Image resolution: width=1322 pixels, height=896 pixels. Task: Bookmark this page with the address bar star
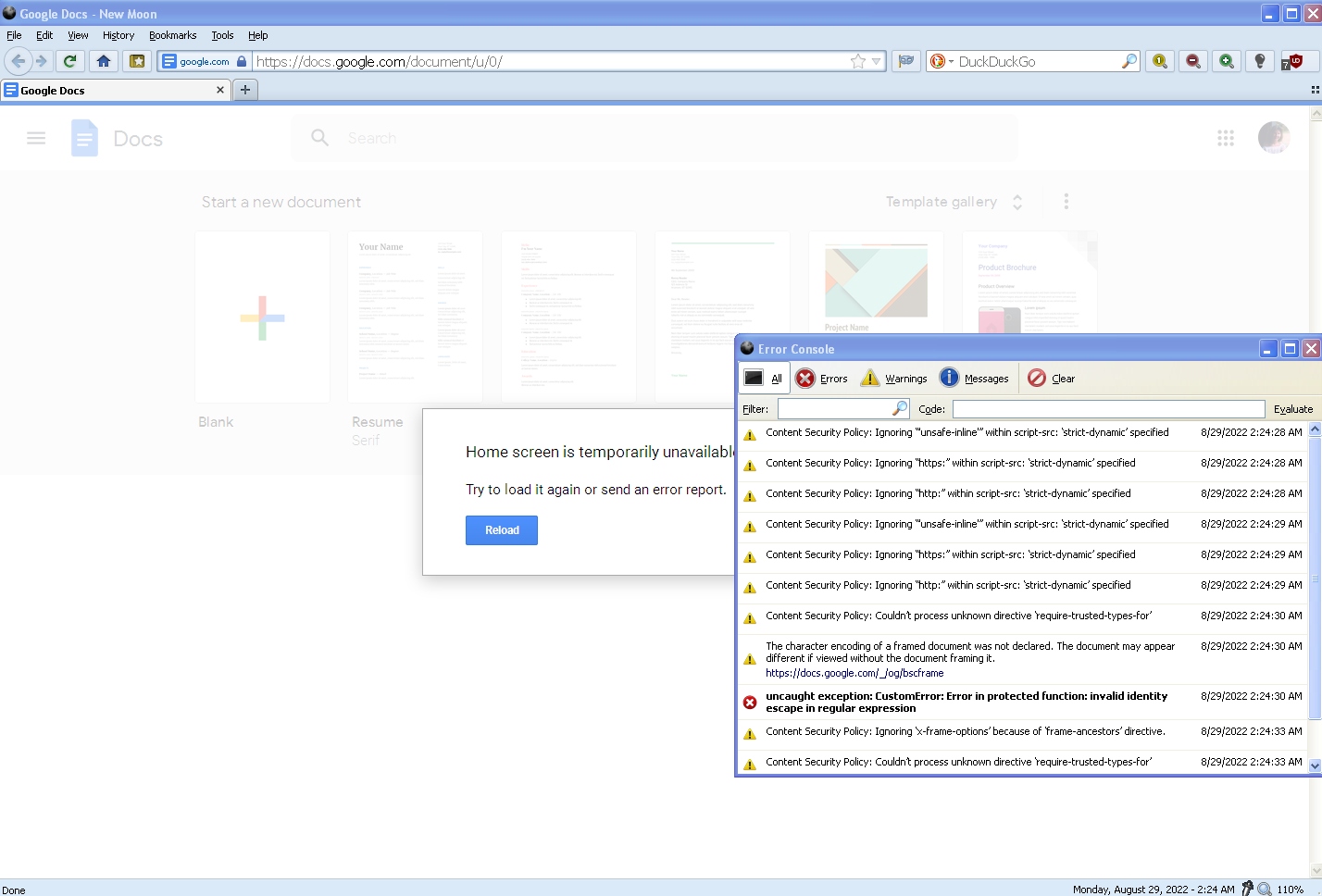click(858, 61)
